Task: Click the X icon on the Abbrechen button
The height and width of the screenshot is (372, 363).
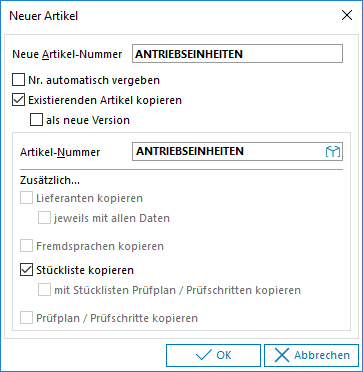Action: [282, 355]
